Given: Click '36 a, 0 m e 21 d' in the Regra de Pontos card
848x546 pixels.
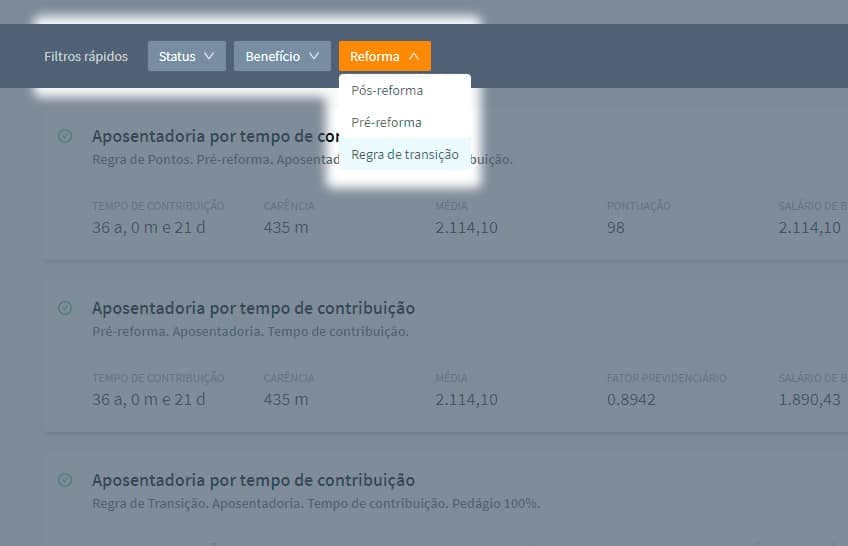Looking at the screenshot, I should click(x=149, y=228).
